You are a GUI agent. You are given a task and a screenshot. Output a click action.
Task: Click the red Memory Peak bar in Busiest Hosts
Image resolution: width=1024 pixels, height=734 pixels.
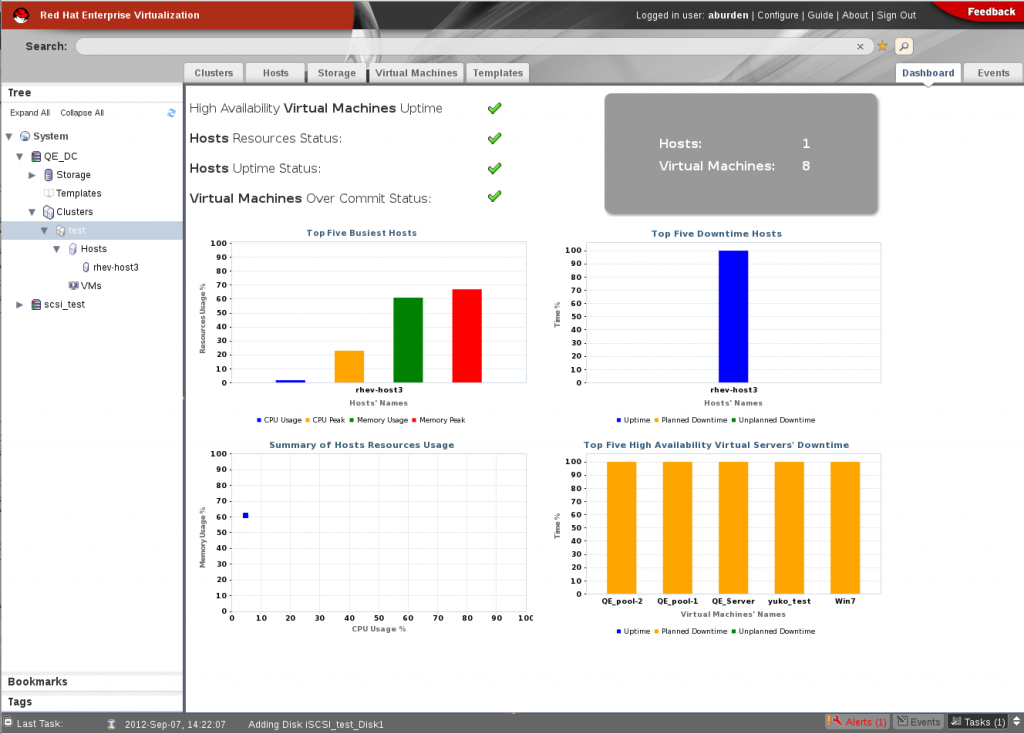coord(467,336)
